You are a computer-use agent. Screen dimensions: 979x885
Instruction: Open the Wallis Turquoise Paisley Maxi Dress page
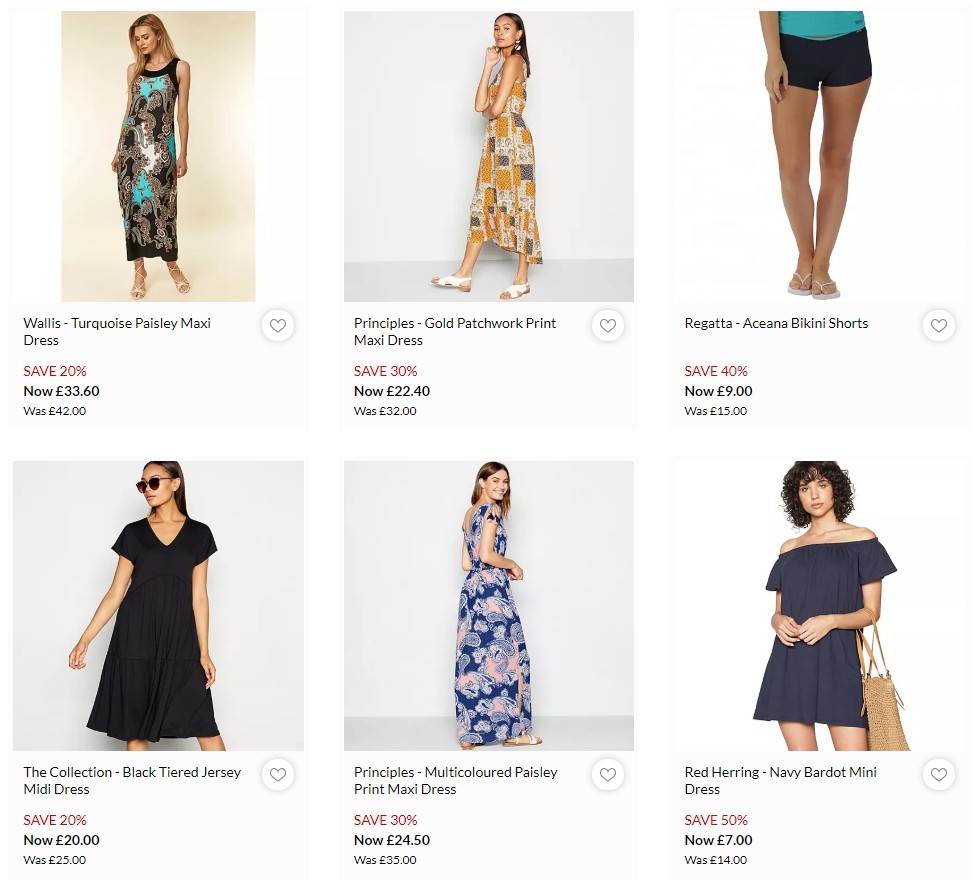116,331
